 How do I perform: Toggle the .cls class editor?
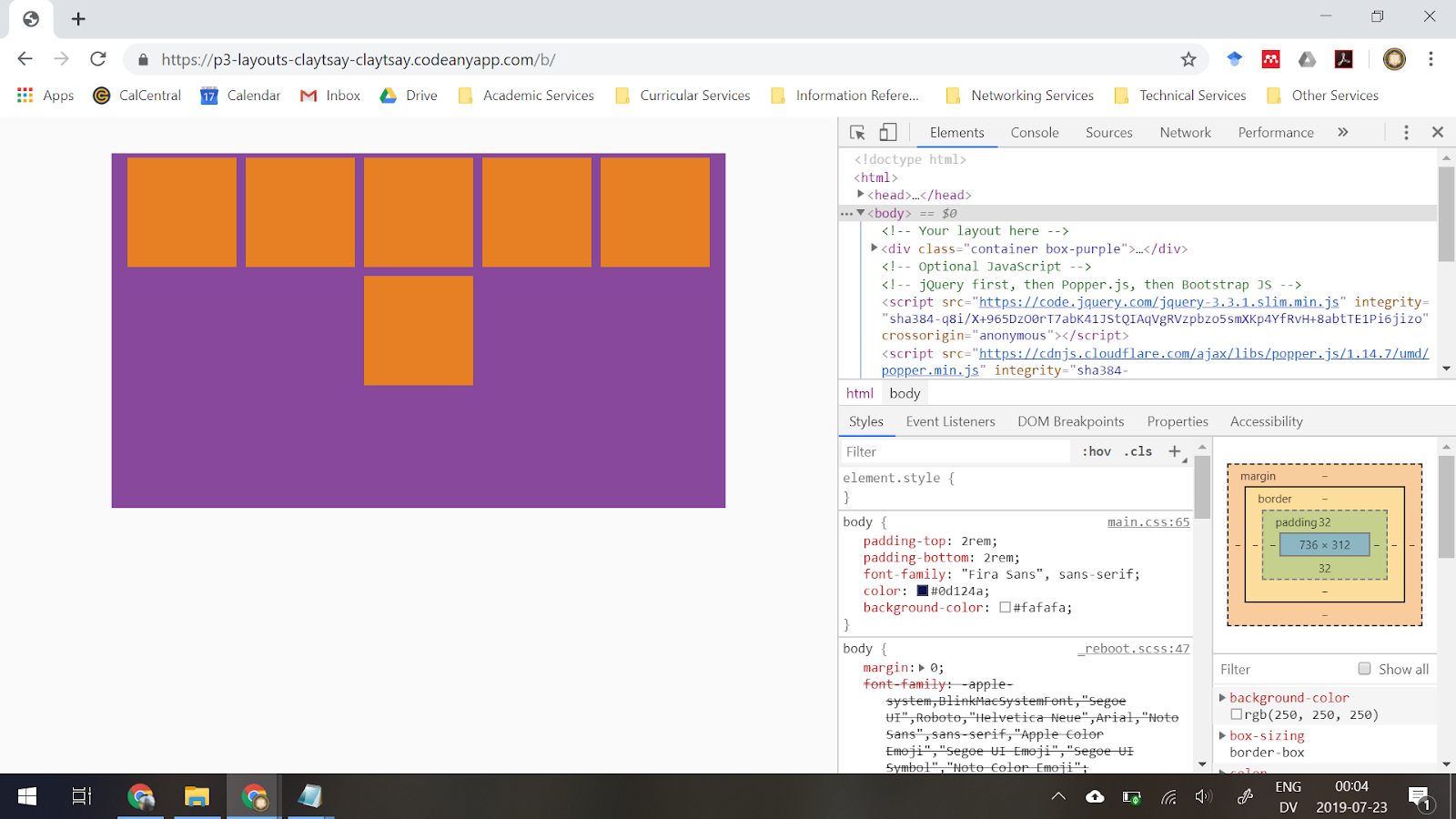[x=1137, y=451]
